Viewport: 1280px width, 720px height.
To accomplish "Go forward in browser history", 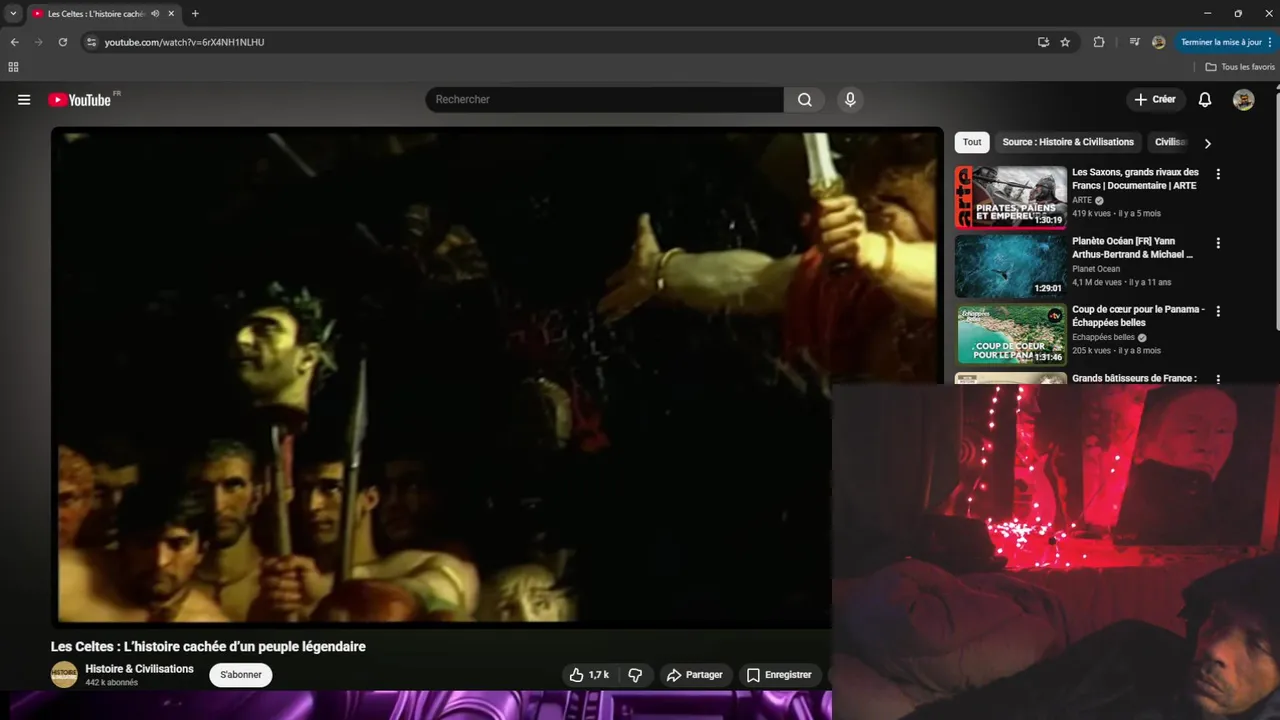I will coord(38,42).
